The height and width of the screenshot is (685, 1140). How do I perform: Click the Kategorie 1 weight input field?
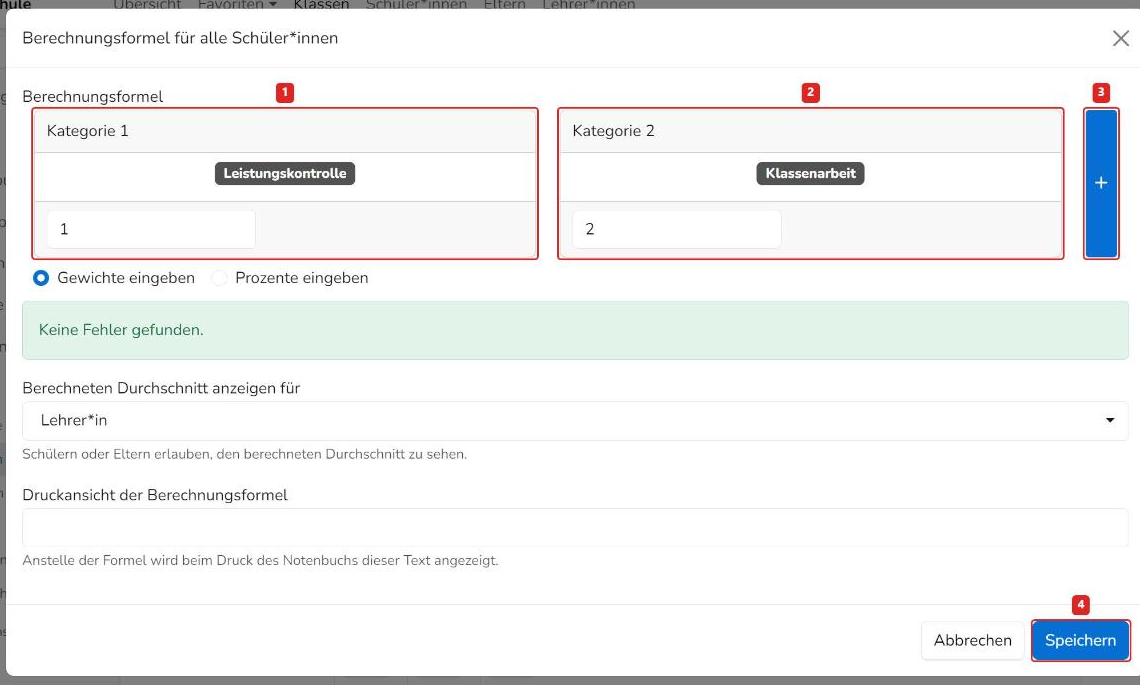151,229
